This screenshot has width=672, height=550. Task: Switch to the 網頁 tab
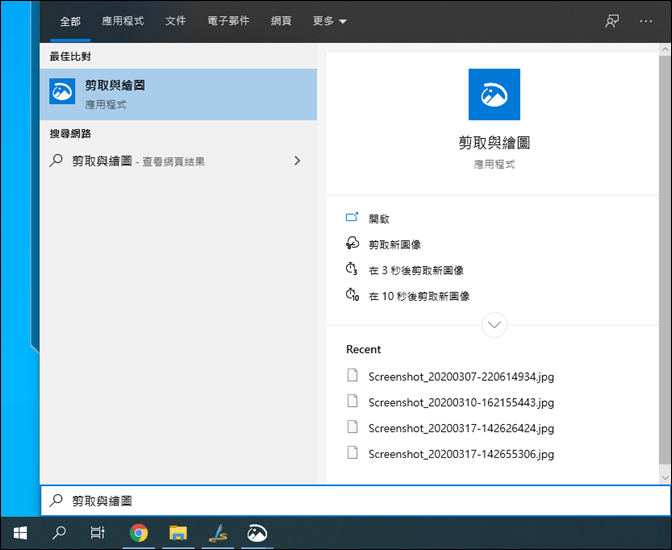click(x=281, y=21)
